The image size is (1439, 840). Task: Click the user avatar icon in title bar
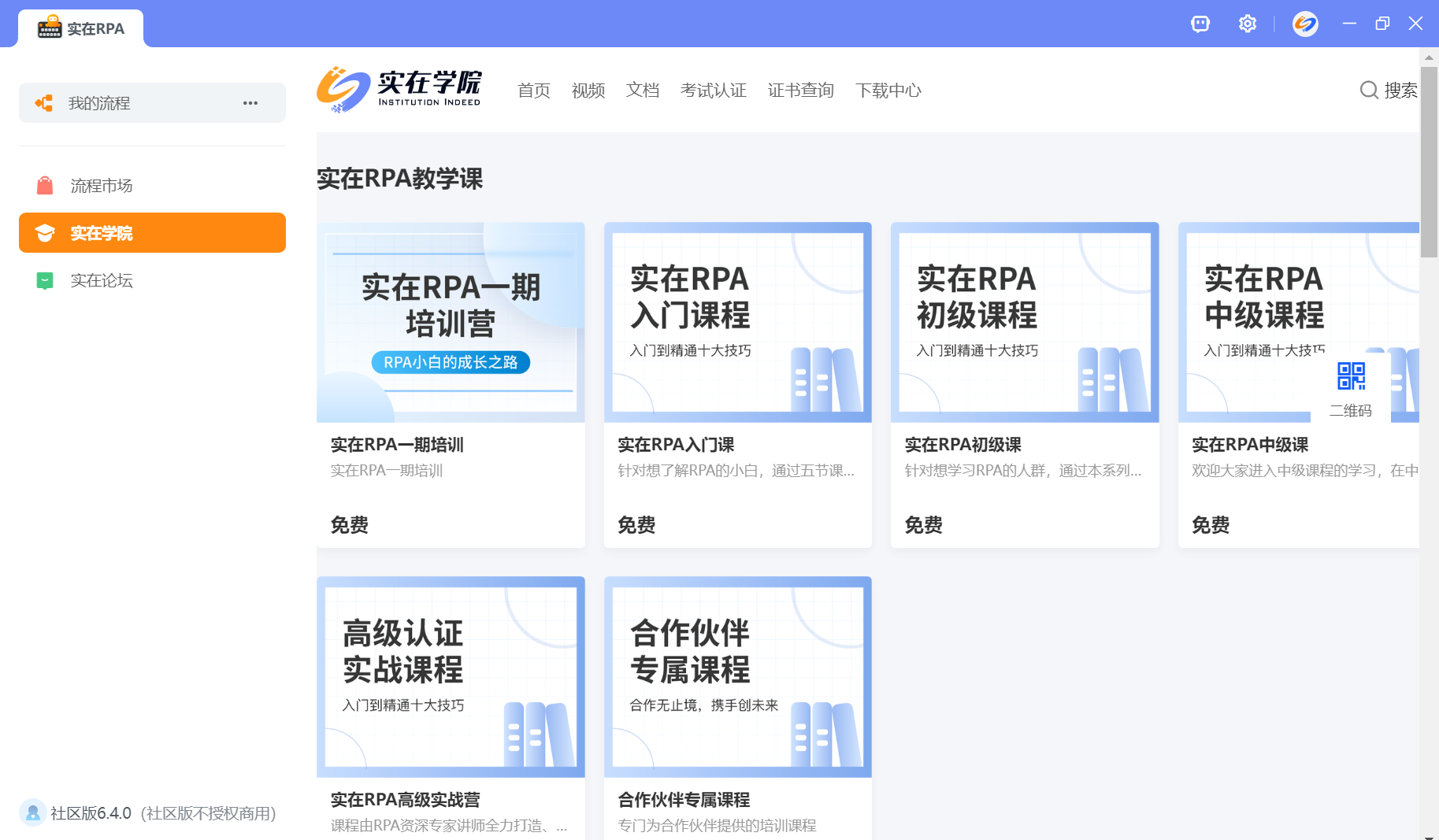tap(1305, 24)
